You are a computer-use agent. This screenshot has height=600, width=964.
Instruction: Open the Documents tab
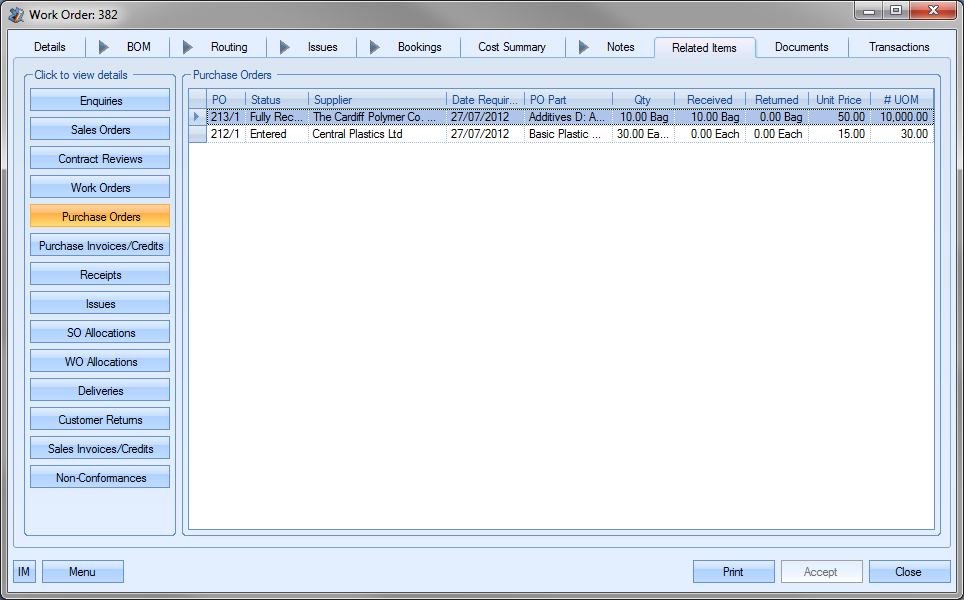pyautogui.click(x=801, y=47)
